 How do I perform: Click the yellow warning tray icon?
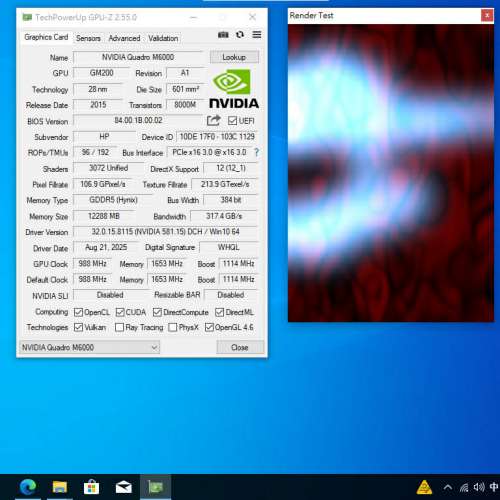pyautogui.click(x=424, y=488)
